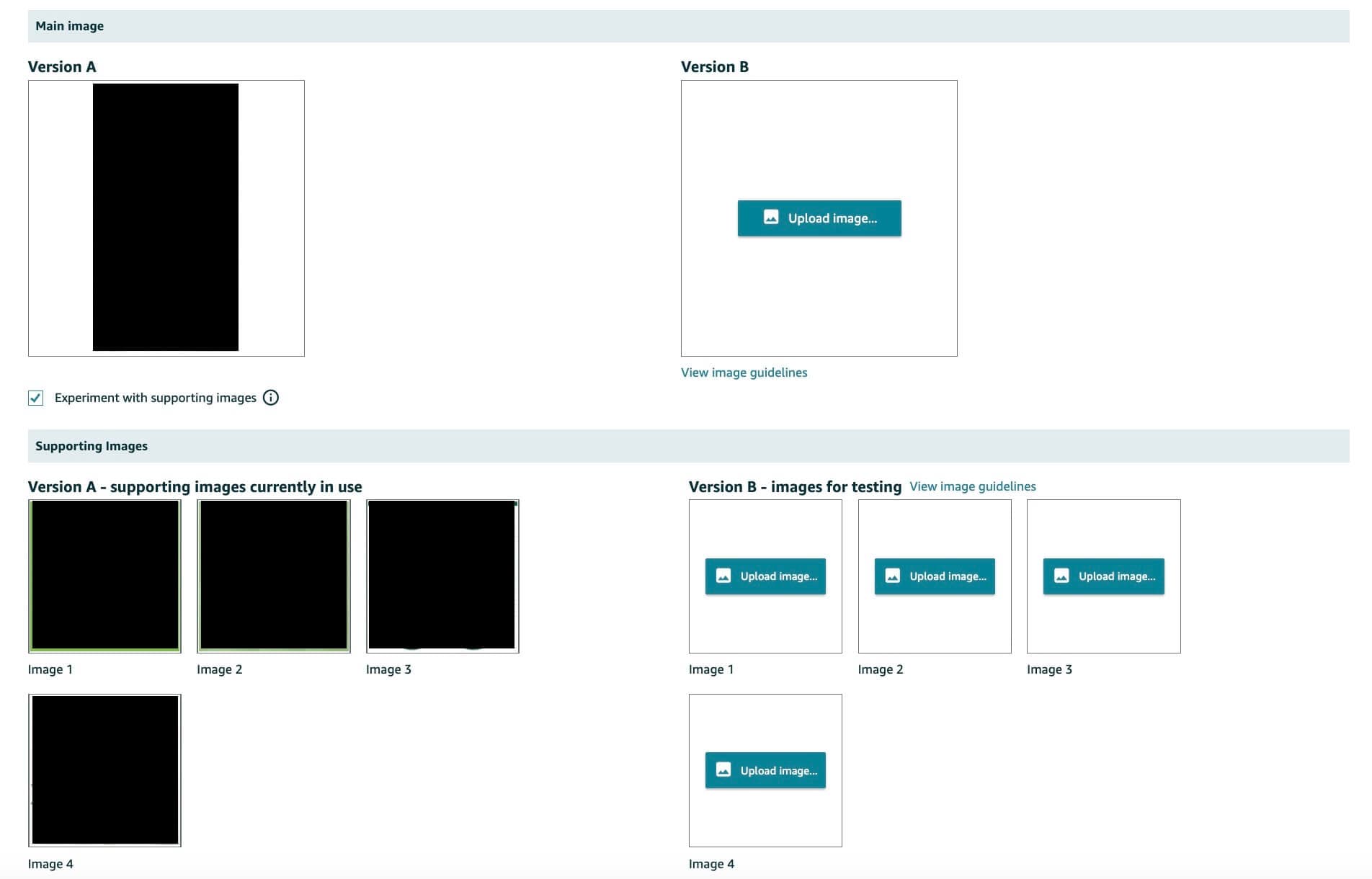
Task: Click picture icon in Version B Image 1 upload
Action: (x=723, y=576)
